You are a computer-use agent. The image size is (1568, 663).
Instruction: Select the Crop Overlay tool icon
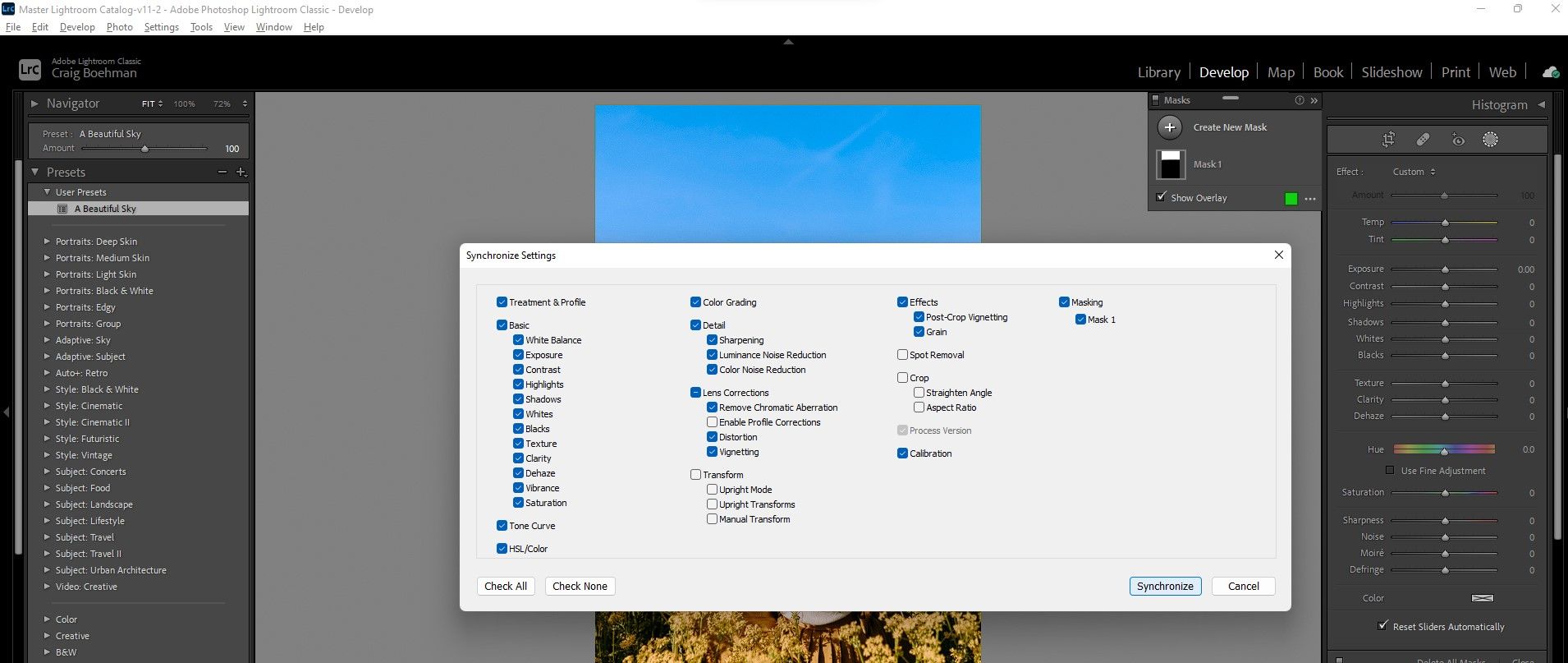click(1388, 140)
